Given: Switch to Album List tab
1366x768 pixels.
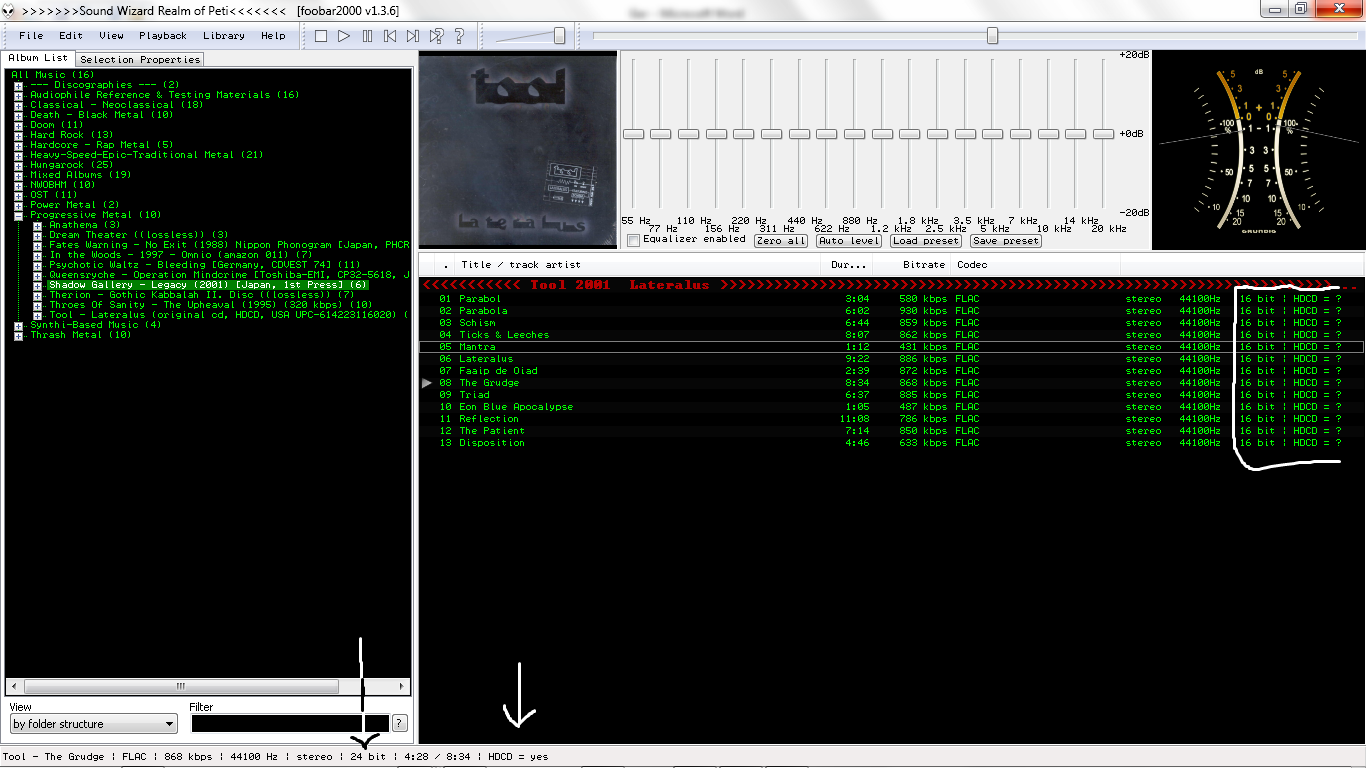Looking at the screenshot, I should [38, 59].
